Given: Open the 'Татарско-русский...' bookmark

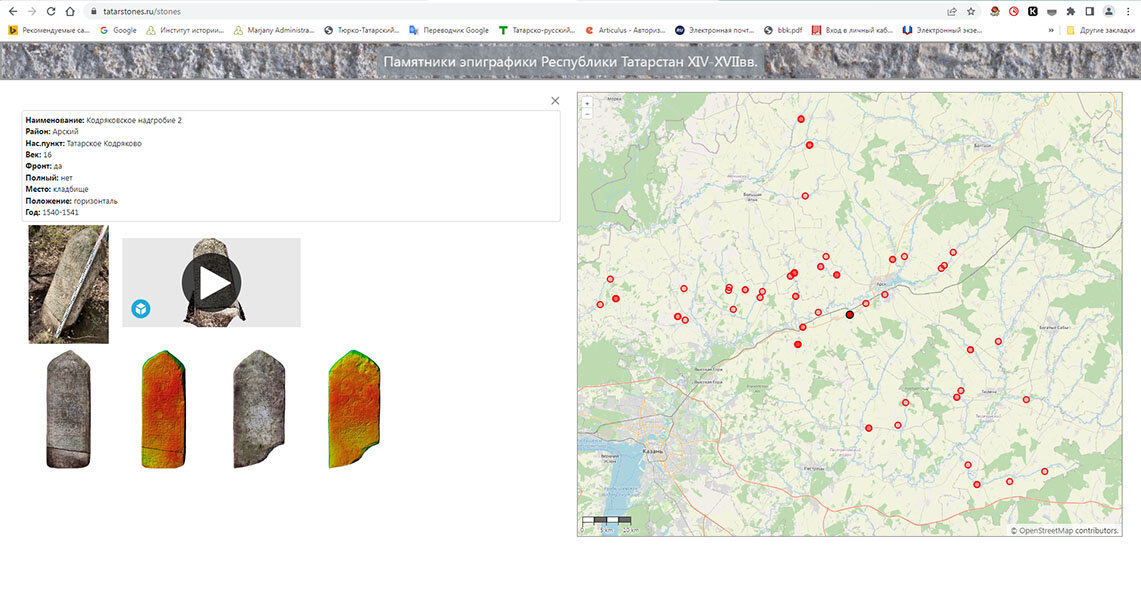Looking at the screenshot, I should (536, 31).
